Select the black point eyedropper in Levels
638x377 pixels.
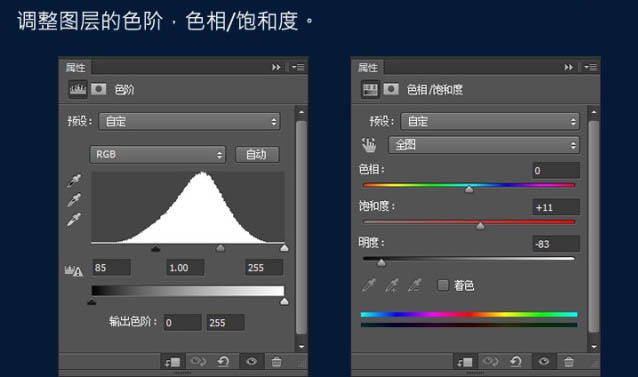(74, 181)
